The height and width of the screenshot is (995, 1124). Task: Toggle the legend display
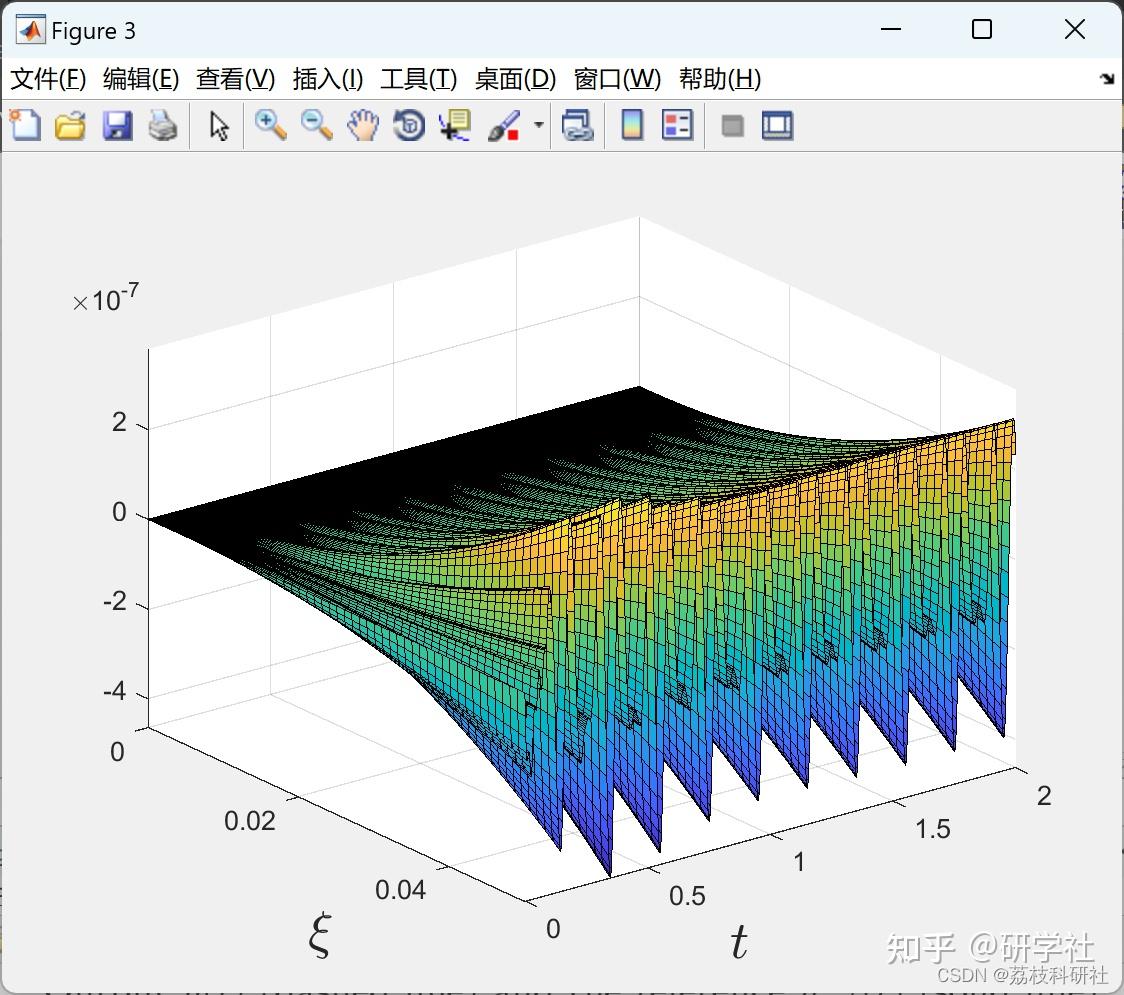(x=678, y=125)
